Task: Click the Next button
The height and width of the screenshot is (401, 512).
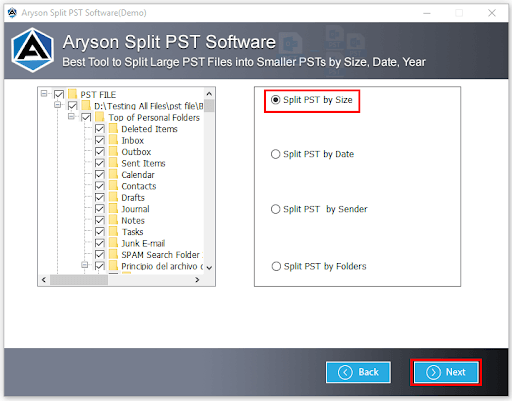Action: pos(446,372)
